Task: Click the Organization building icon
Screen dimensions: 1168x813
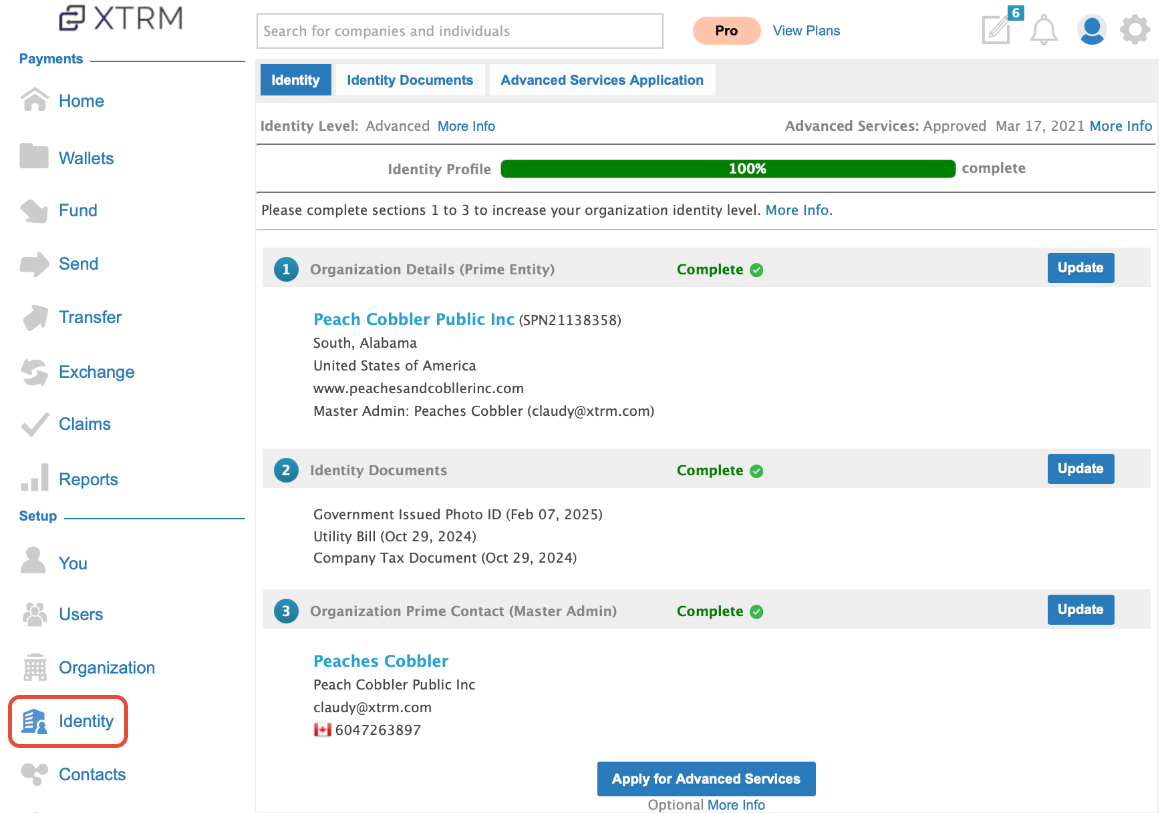Action: pos(34,668)
